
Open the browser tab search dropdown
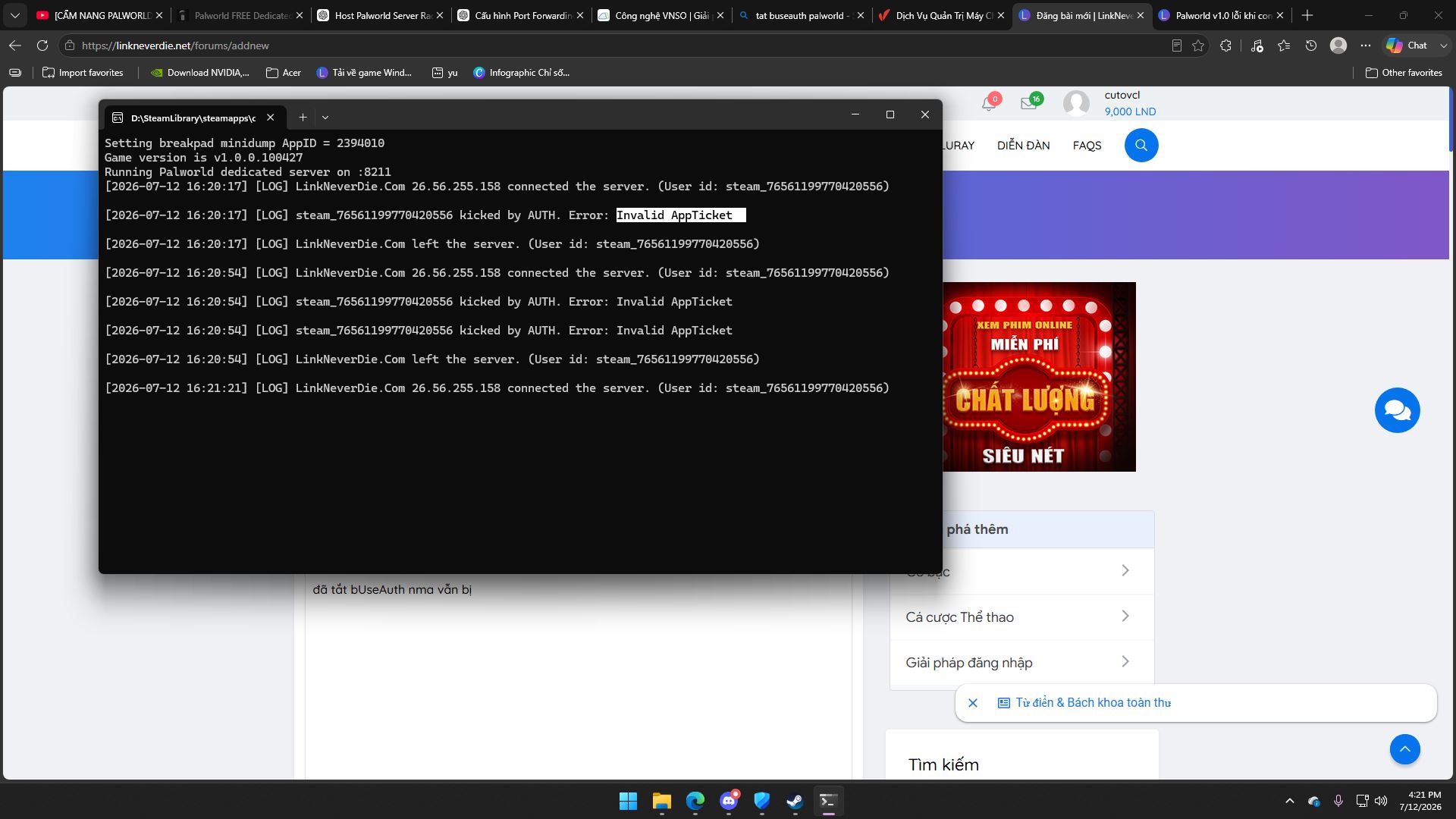pos(14,15)
